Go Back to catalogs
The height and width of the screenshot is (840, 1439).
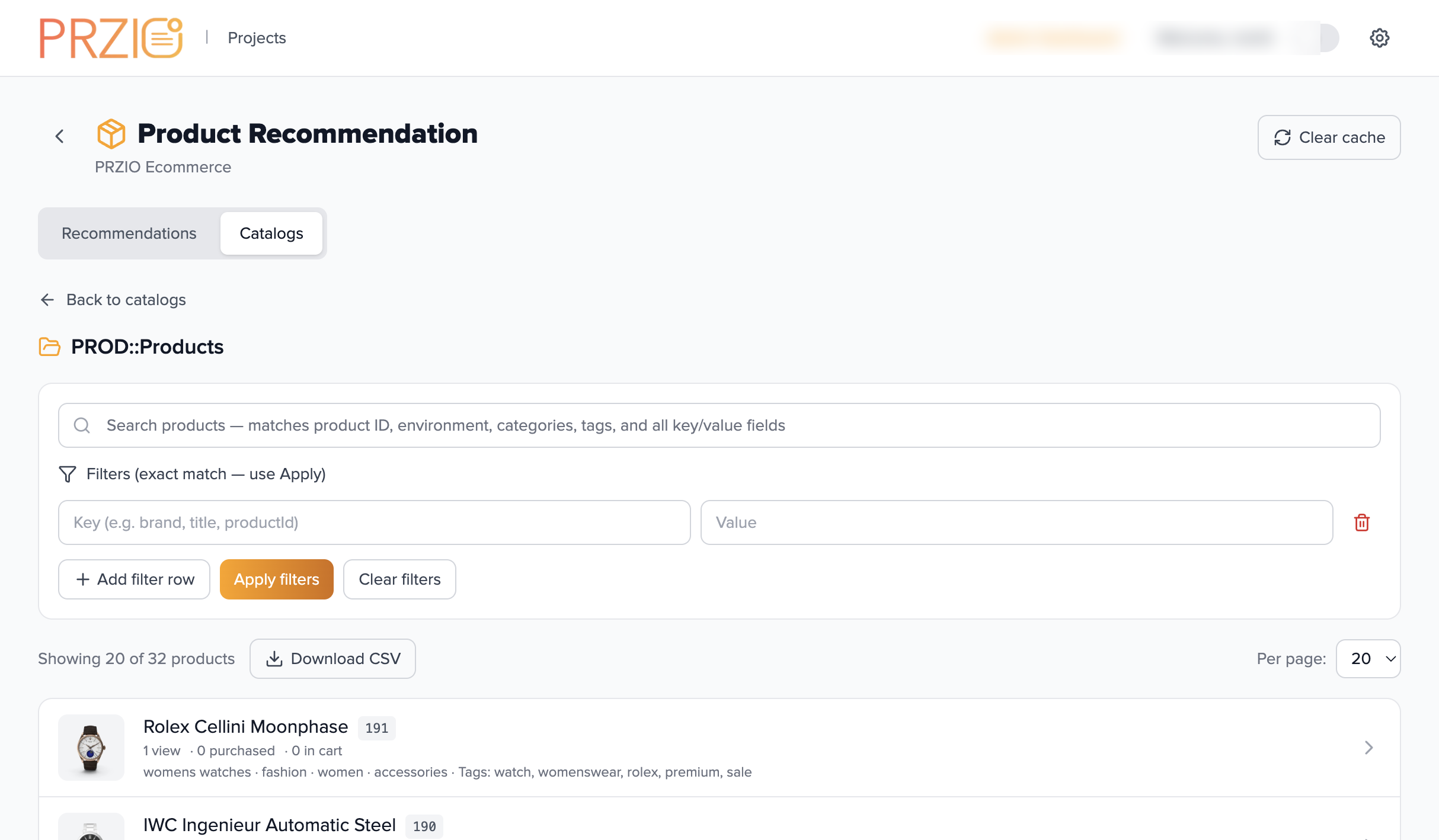click(x=113, y=300)
